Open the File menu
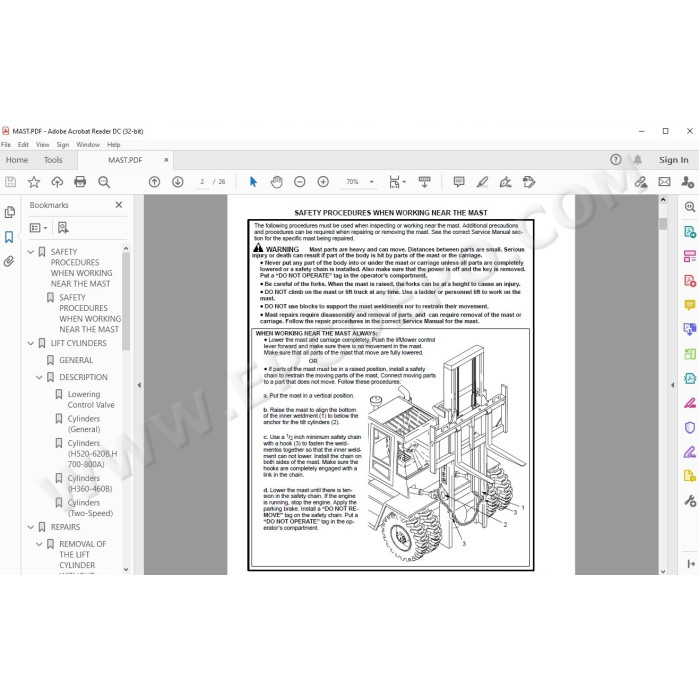Image resolution: width=700 pixels, height=700 pixels. point(6,145)
